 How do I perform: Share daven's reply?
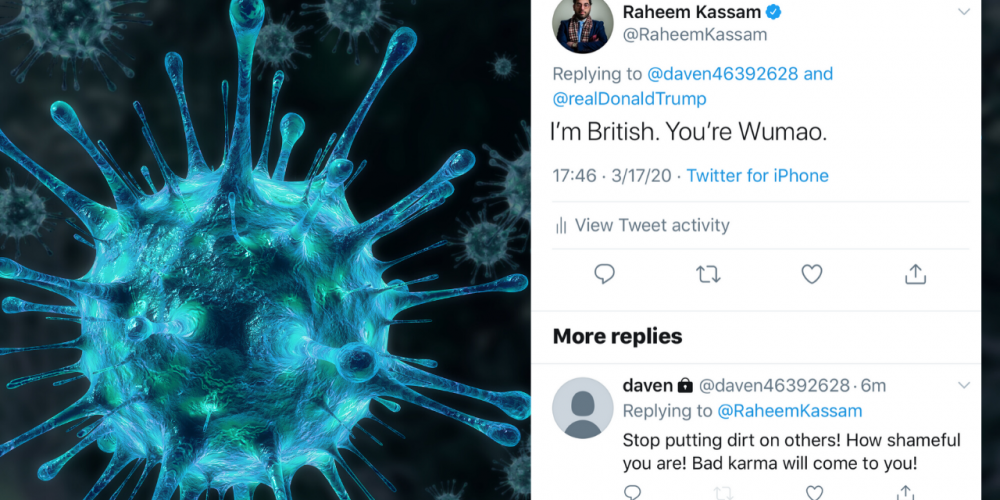(x=906, y=492)
